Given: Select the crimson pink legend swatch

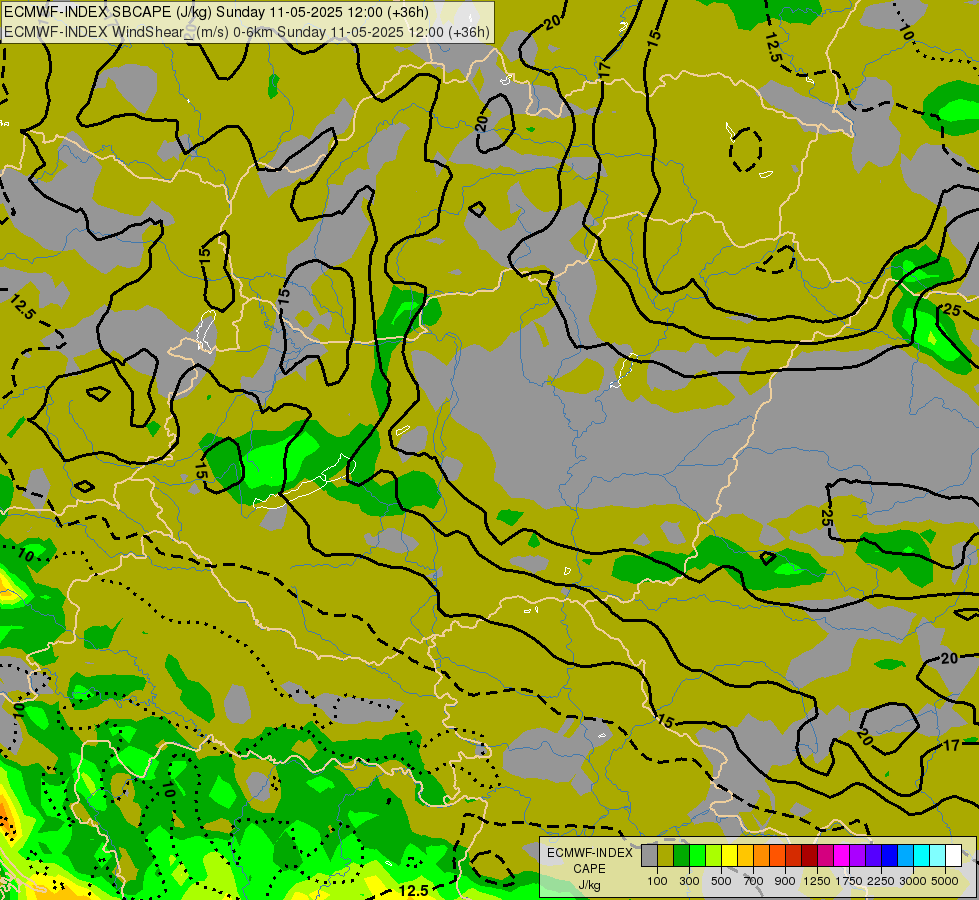Looking at the screenshot, I should pos(825,856).
